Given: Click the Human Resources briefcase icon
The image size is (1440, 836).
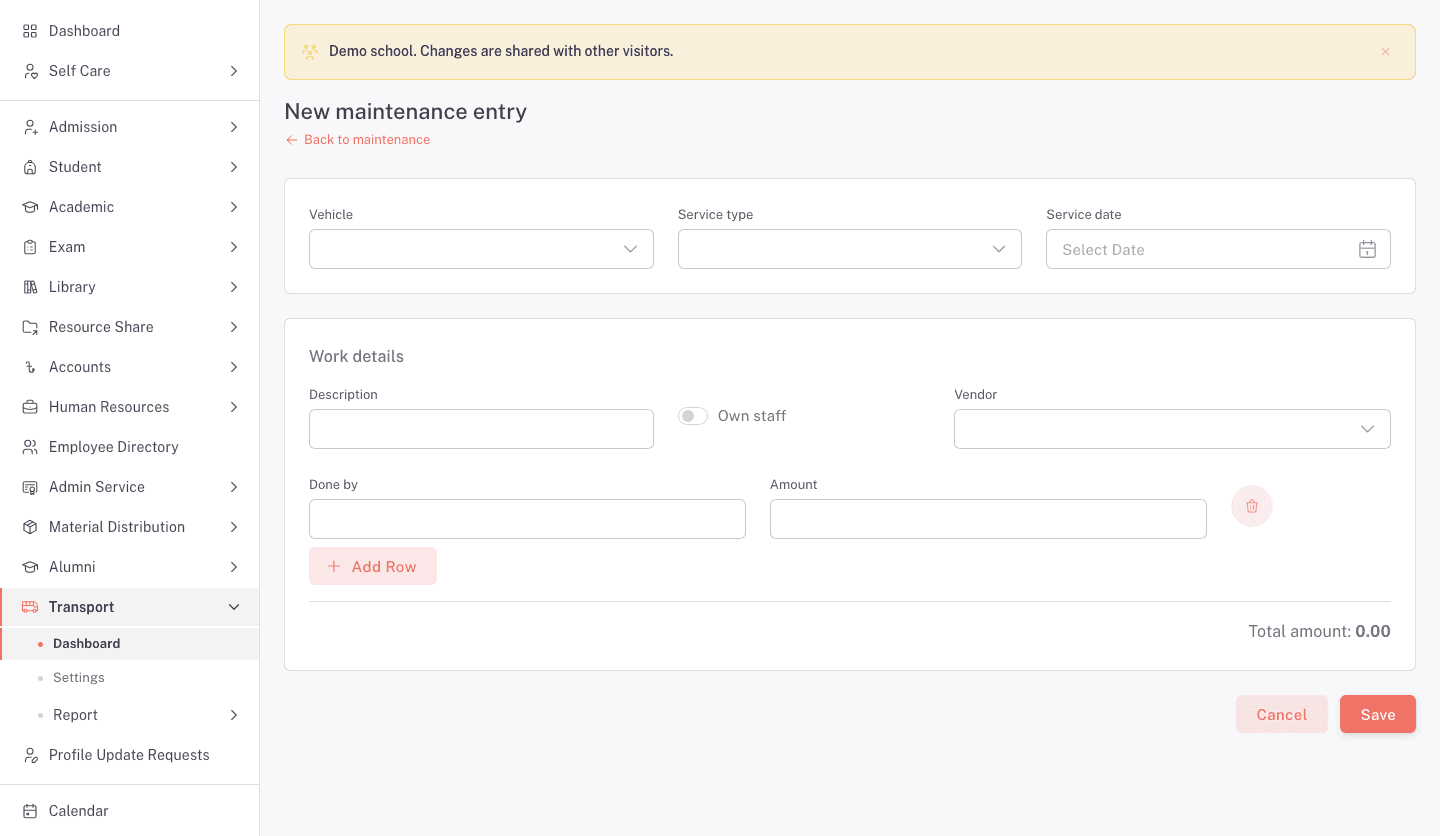Looking at the screenshot, I should tap(30, 407).
